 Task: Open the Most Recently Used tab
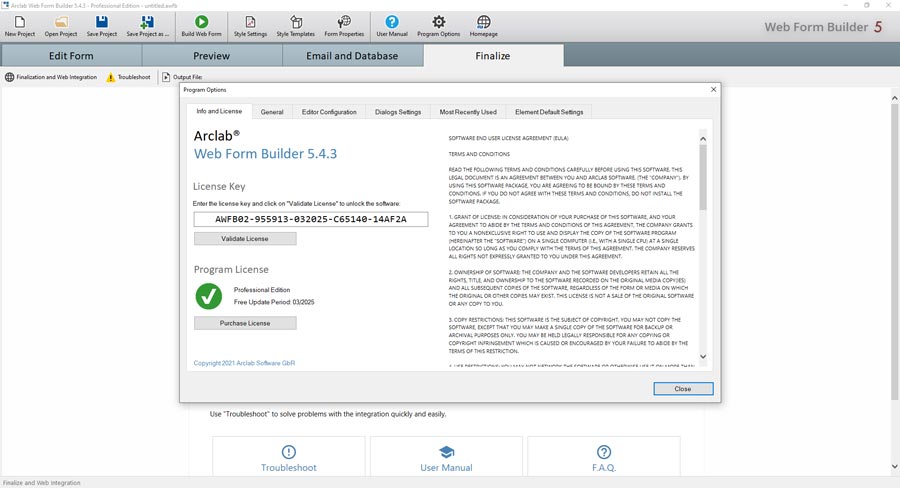pyautogui.click(x=468, y=112)
